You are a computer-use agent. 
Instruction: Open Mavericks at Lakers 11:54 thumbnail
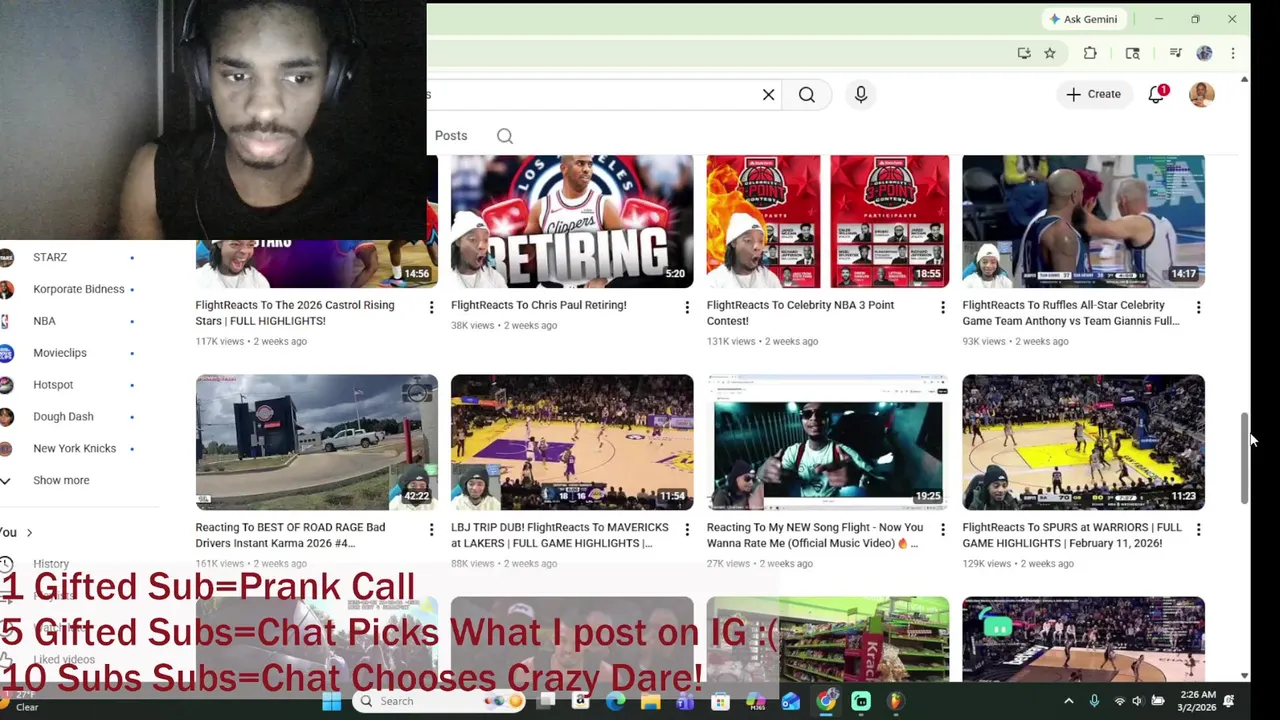572,443
